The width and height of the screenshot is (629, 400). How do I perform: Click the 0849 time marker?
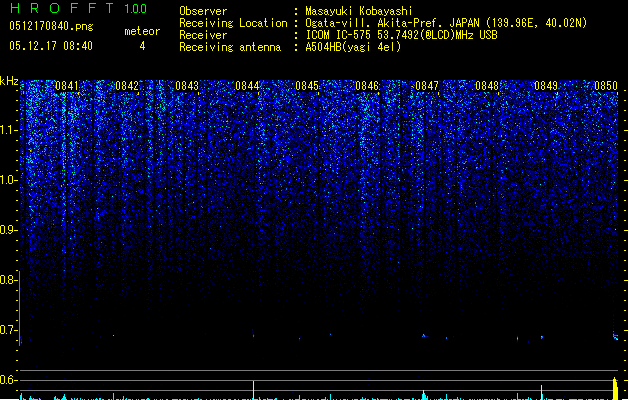pos(546,86)
